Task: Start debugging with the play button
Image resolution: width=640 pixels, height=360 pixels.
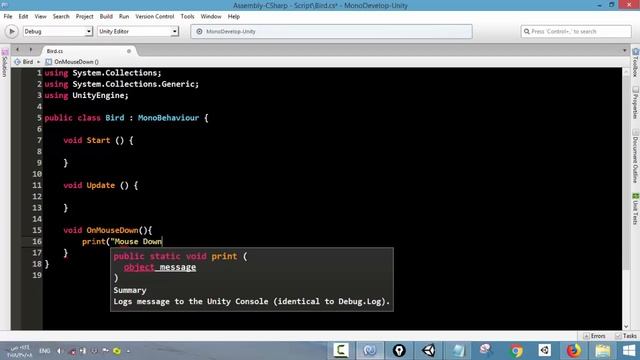Action: (x=11, y=31)
